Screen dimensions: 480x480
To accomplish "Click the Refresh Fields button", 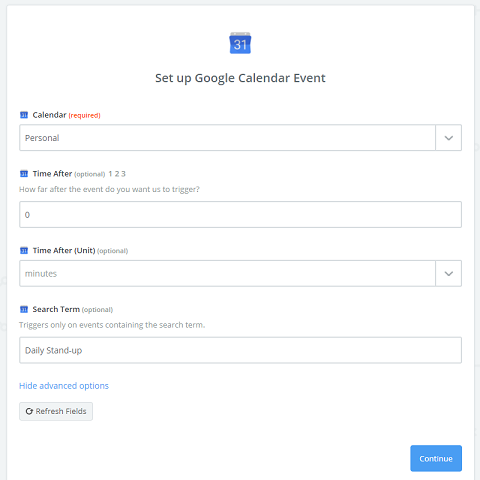I will (x=56, y=411).
